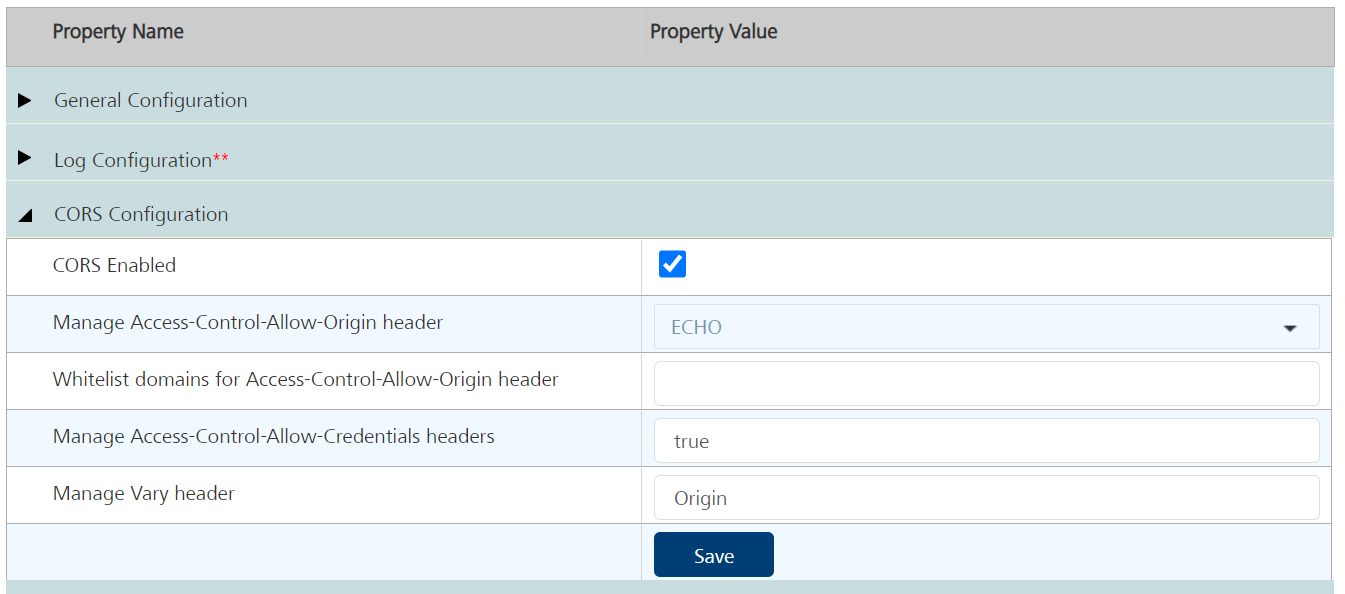Viewport: 1345px width, 594px height.
Task: Collapse the CORS Configuration triangle arrow
Action: 25,215
